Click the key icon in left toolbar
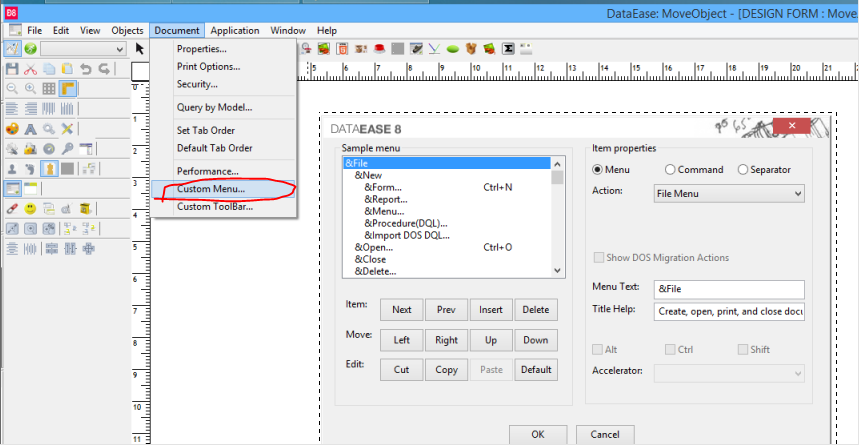Viewport: 859px width, 446px height. coord(67,148)
